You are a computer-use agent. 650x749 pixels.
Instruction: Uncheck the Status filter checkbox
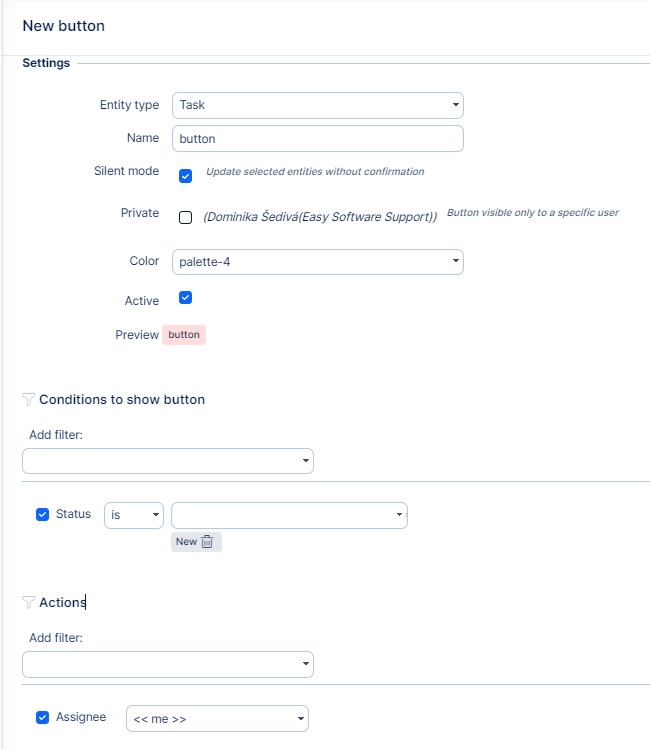coord(42,515)
